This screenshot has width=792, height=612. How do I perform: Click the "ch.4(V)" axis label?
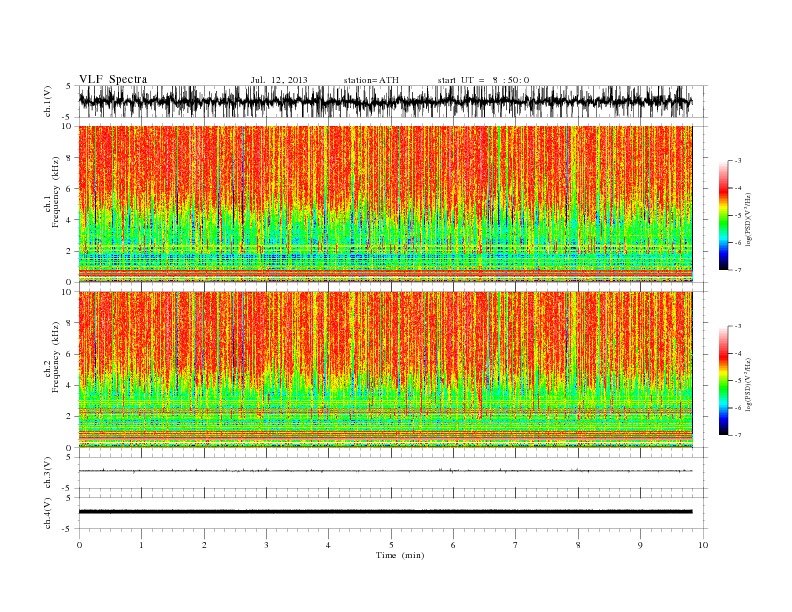click(x=48, y=513)
